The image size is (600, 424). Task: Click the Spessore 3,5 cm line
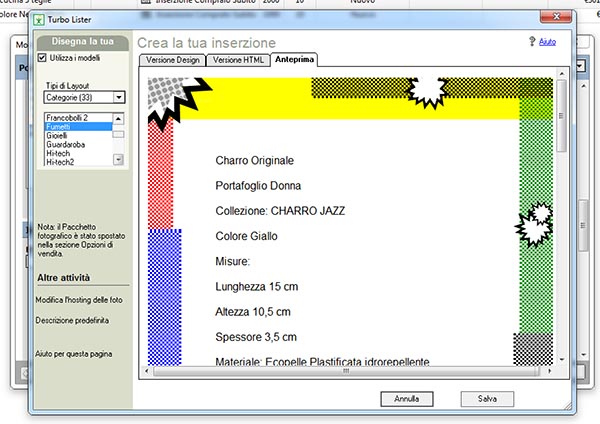point(256,337)
